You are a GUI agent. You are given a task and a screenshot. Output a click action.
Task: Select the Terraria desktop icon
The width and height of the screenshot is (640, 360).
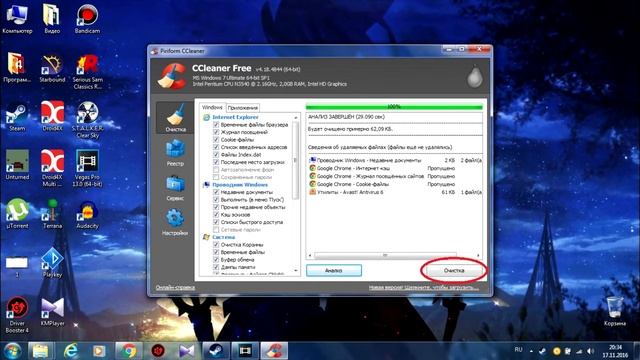52,213
